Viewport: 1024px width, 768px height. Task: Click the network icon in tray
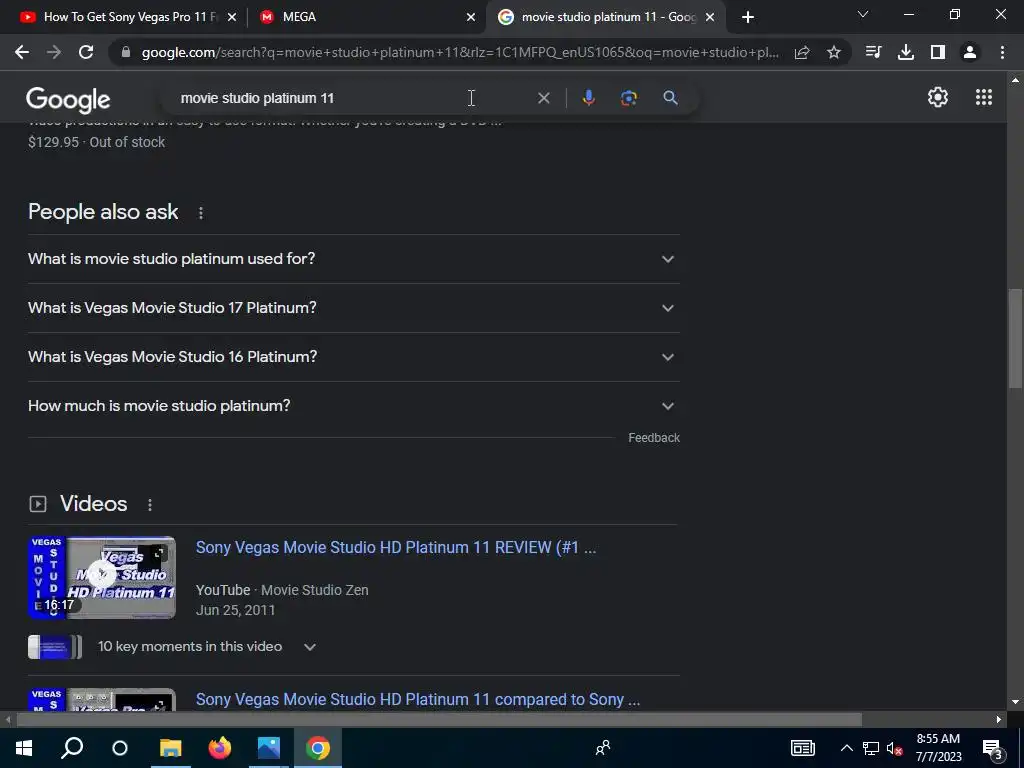(x=871, y=748)
